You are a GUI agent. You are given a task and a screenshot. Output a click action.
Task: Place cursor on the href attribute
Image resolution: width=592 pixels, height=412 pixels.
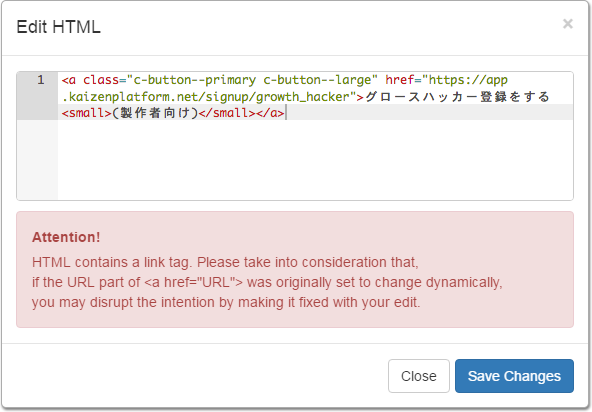point(399,80)
